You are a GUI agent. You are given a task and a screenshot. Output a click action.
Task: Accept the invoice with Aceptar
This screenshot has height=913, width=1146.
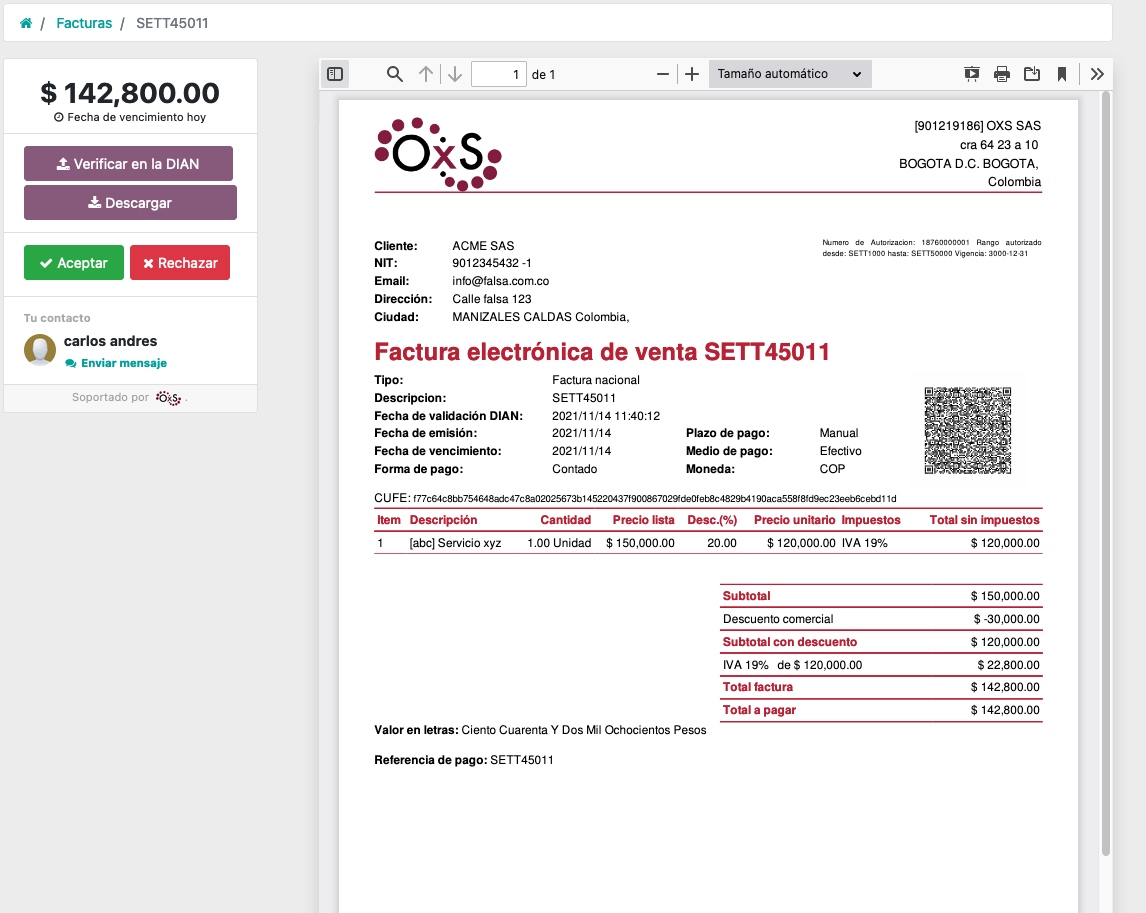click(74, 262)
